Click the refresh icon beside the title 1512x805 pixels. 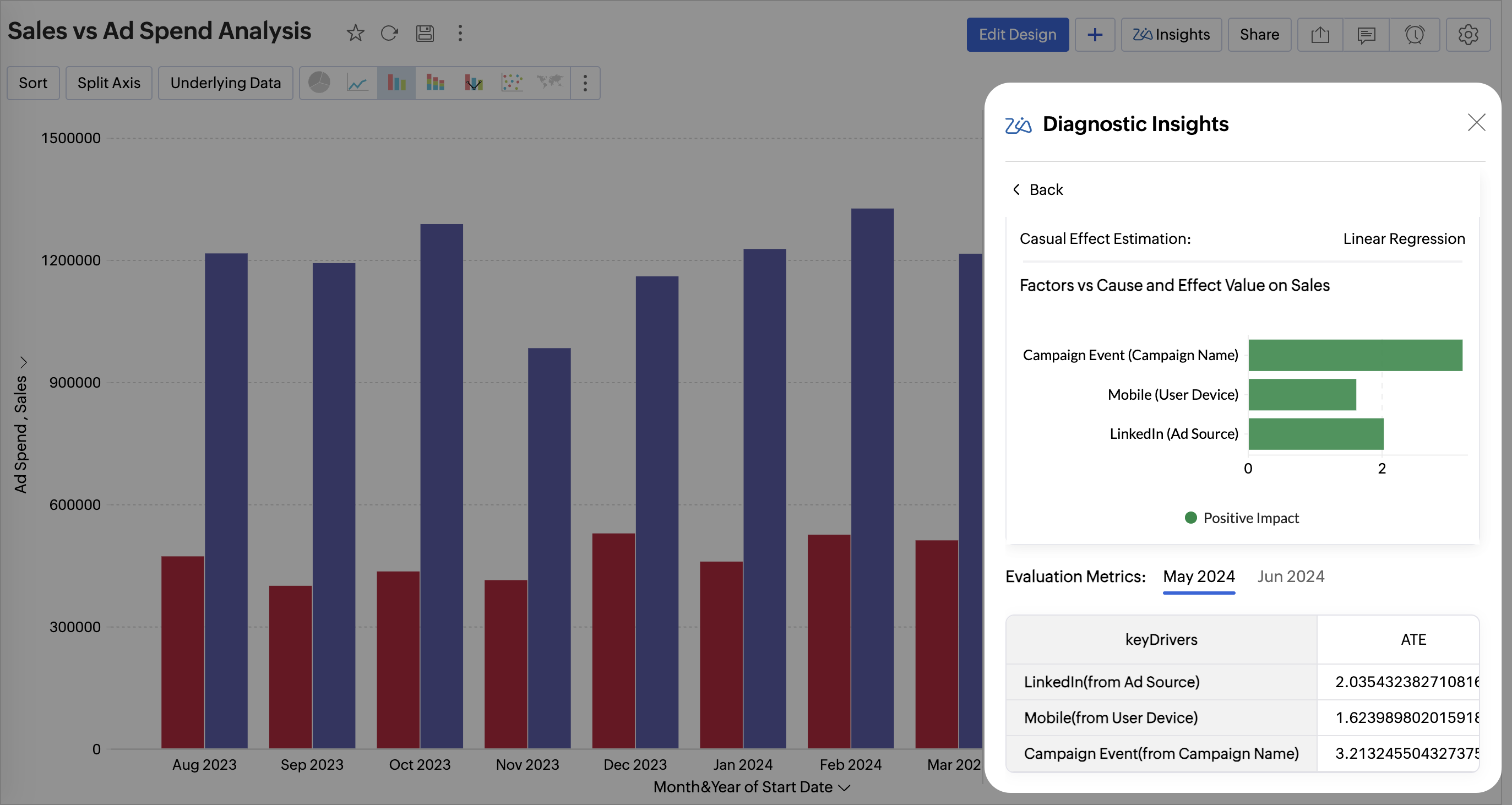pos(389,33)
